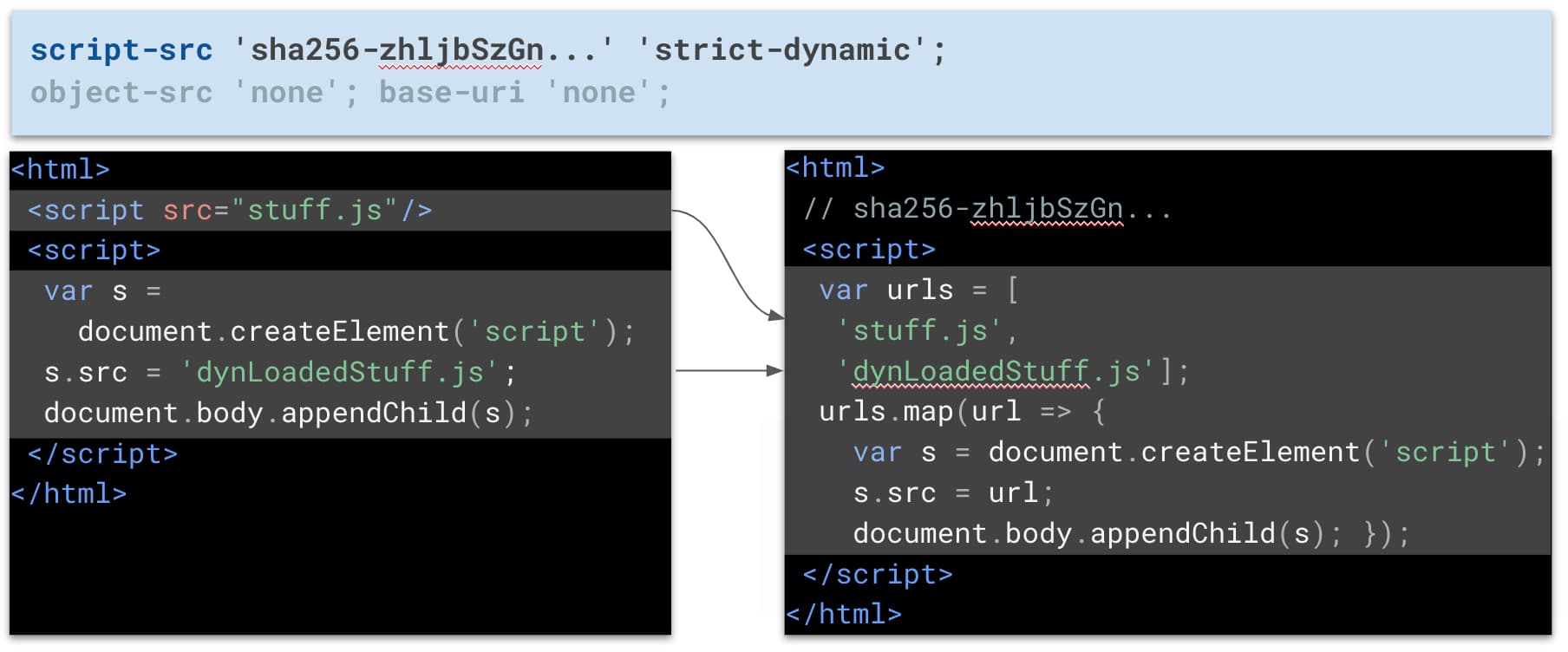
Task: Click the sha256 comment line in right panel
Action: pos(987,209)
